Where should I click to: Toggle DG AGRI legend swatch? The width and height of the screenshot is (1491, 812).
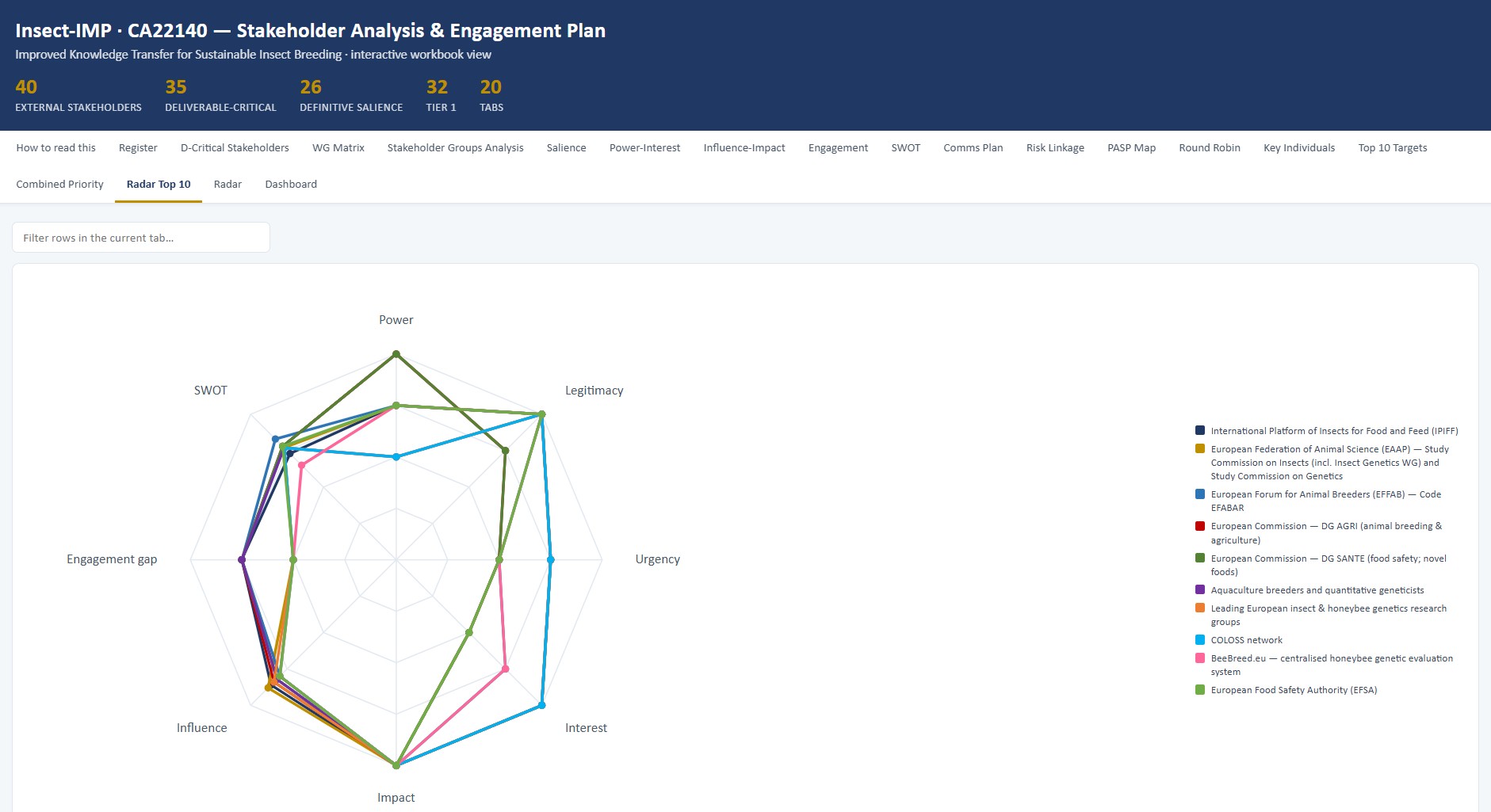click(1200, 525)
